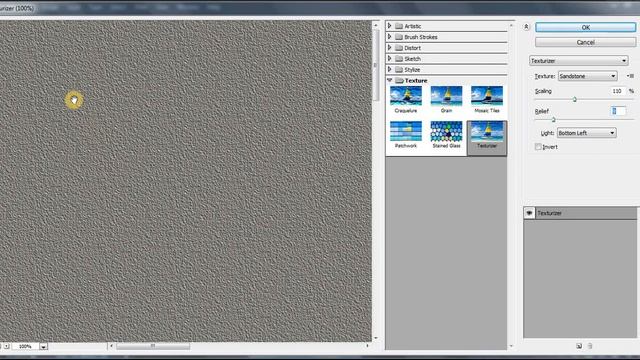Image resolution: width=640 pixels, height=360 pixels.
Task: Click the zoom in plus button
Action: [x=7, y=346]
